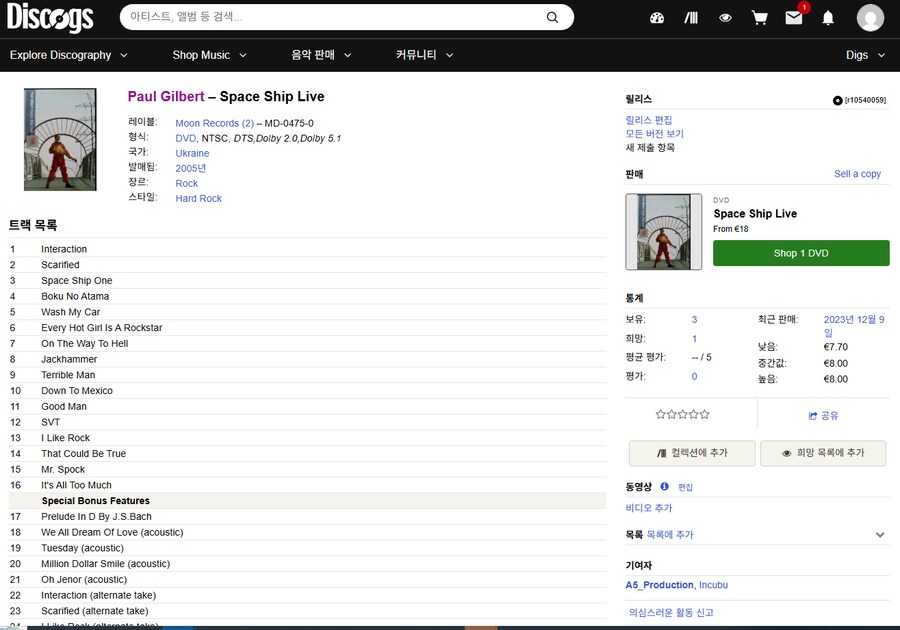View the shopping cart
Viewport: 900px width, 630px height.
click(759, 18)
